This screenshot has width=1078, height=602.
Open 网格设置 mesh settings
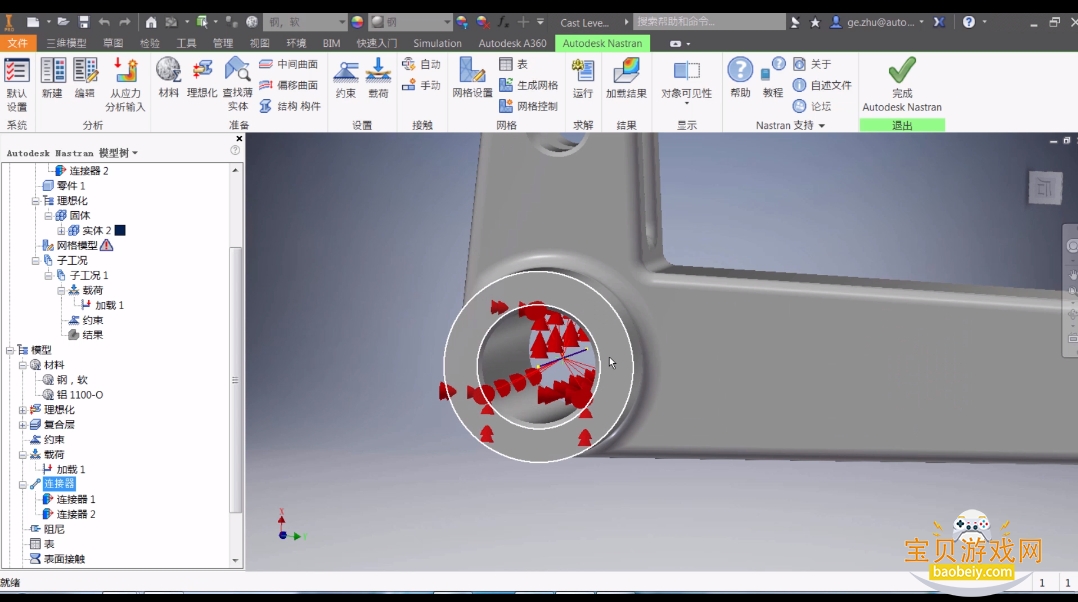tap(472, 78)
